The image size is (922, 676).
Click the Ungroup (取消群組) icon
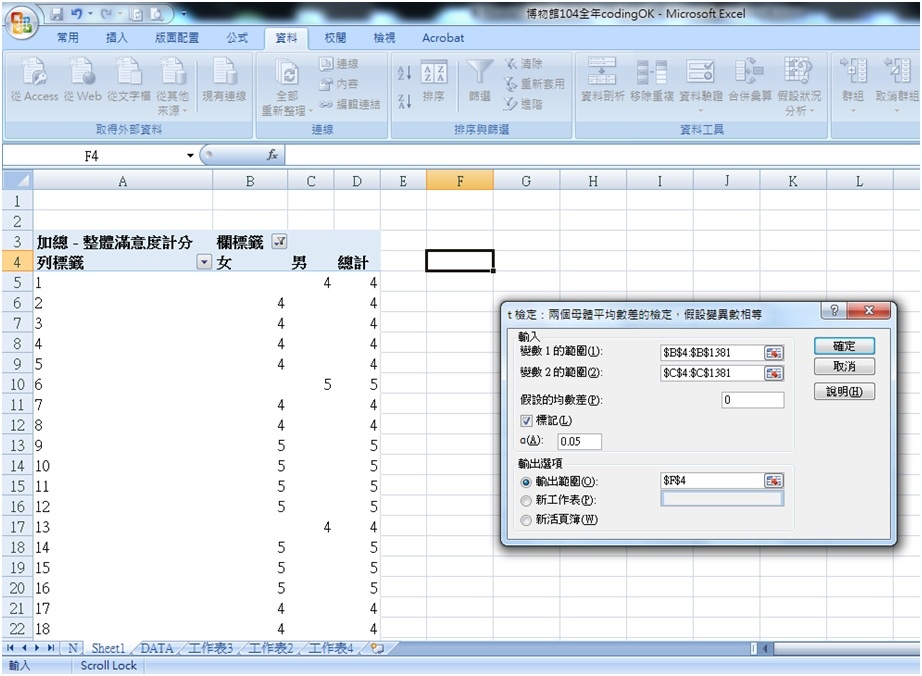coord(897,71)
